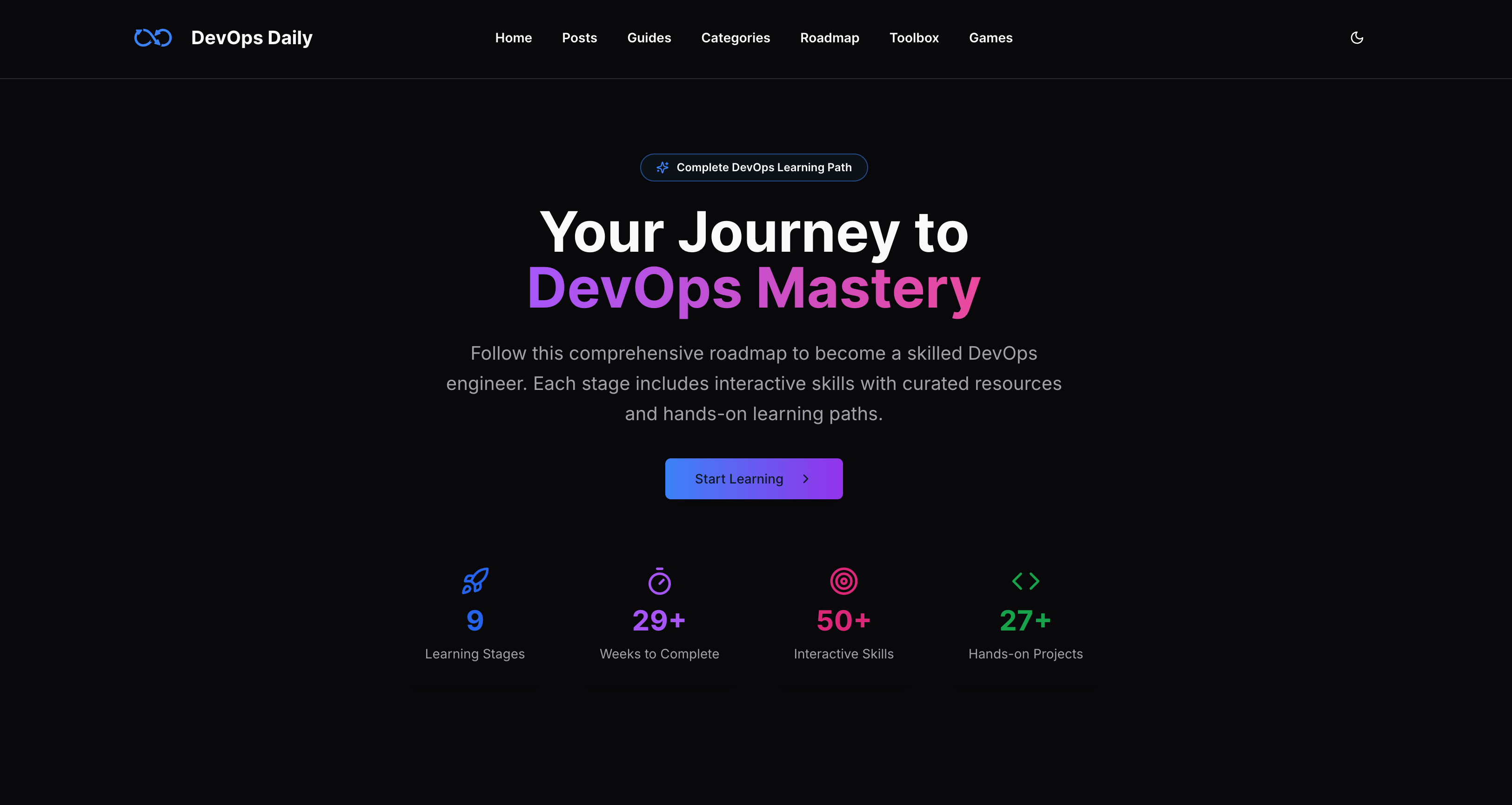Screen dimensions: 1512x805
Task: Click the rocket icon above Learning Stages
Action: click(475, 581)
